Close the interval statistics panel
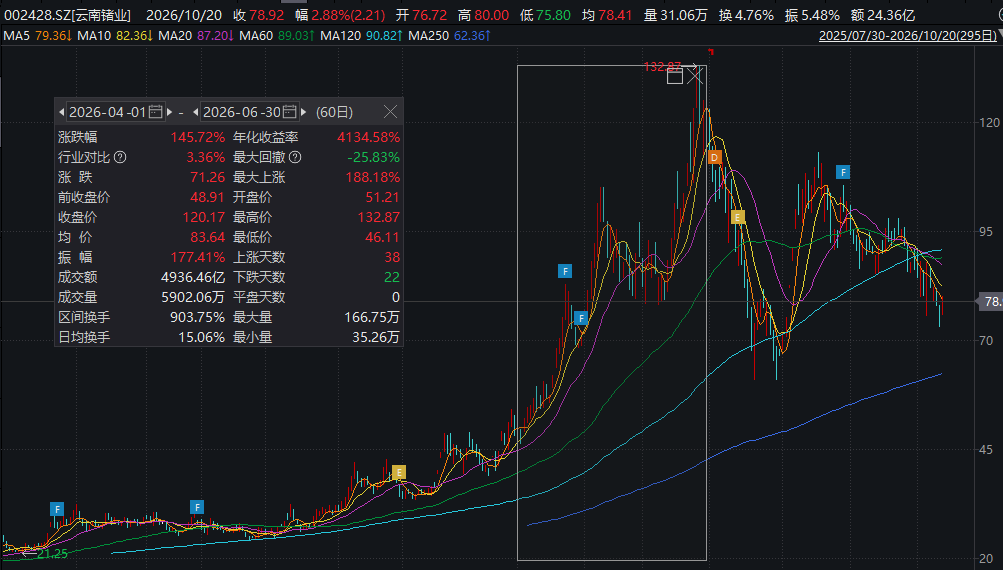 click(390, 112)
